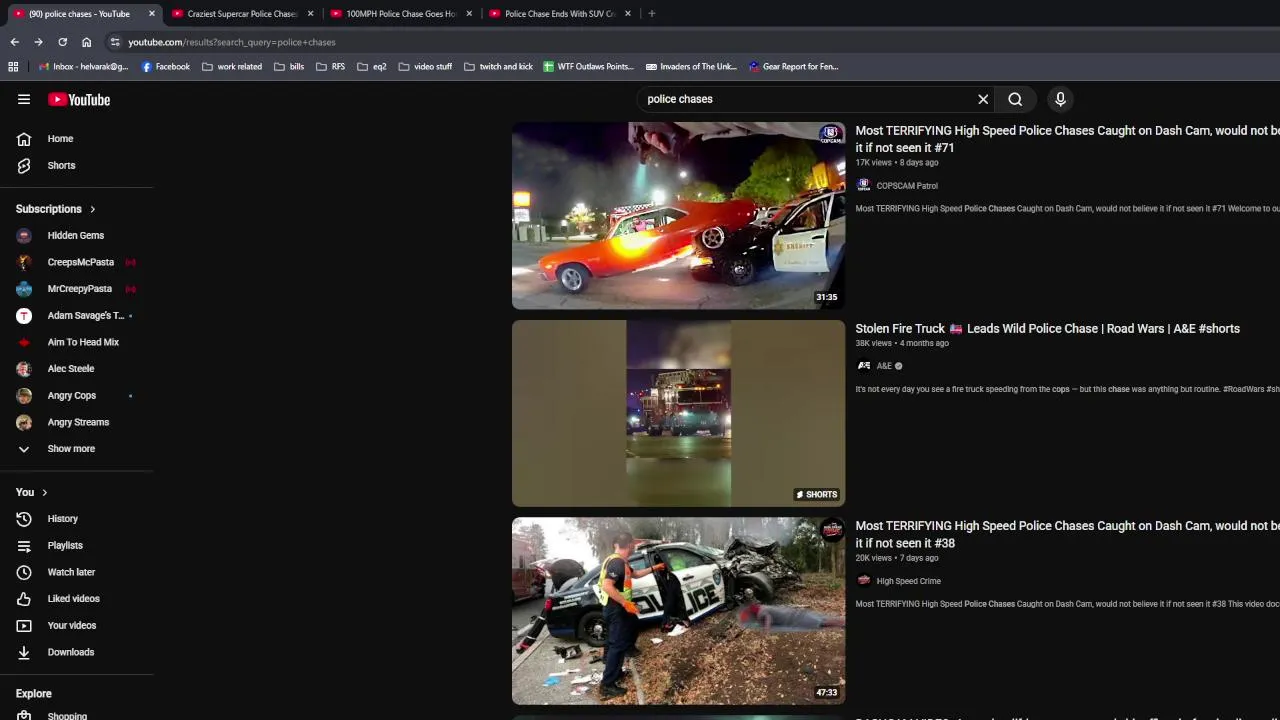Open Gear Report for Fen bookmark
Screen dimensions: 1280x720
pos(793,67)
